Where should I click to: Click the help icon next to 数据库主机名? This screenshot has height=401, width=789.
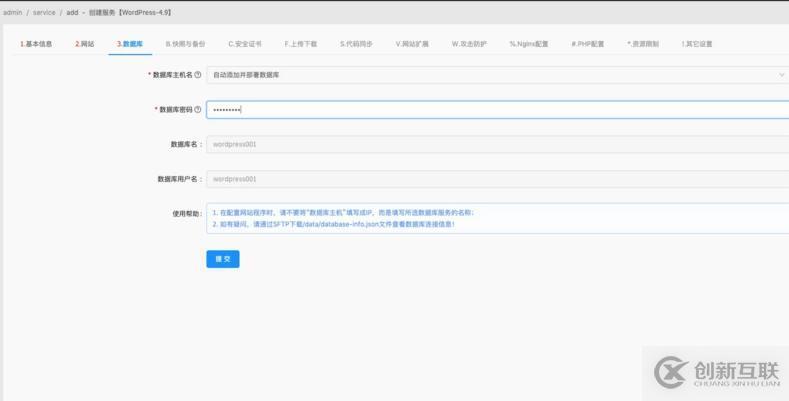click(198, 74)
